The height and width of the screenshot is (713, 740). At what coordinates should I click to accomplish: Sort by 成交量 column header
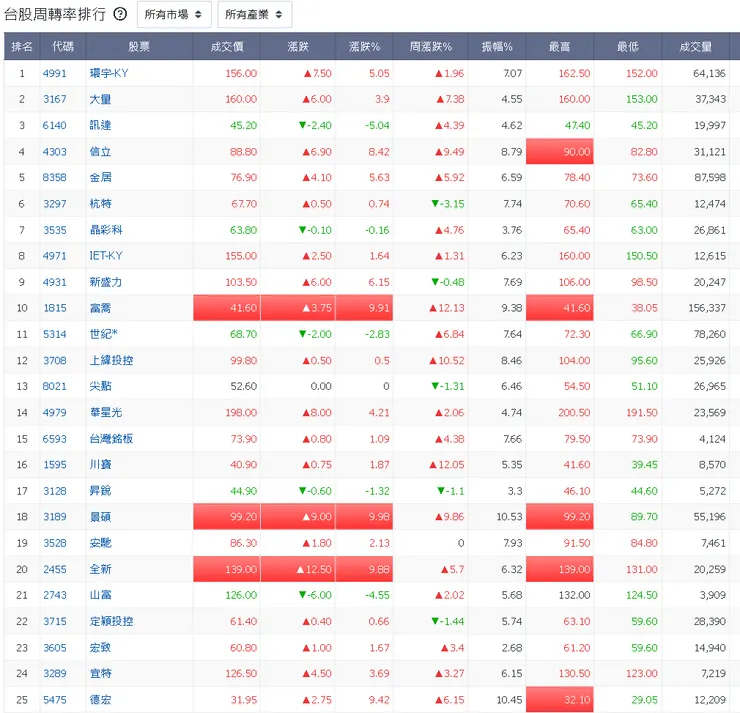coord(696,46)
